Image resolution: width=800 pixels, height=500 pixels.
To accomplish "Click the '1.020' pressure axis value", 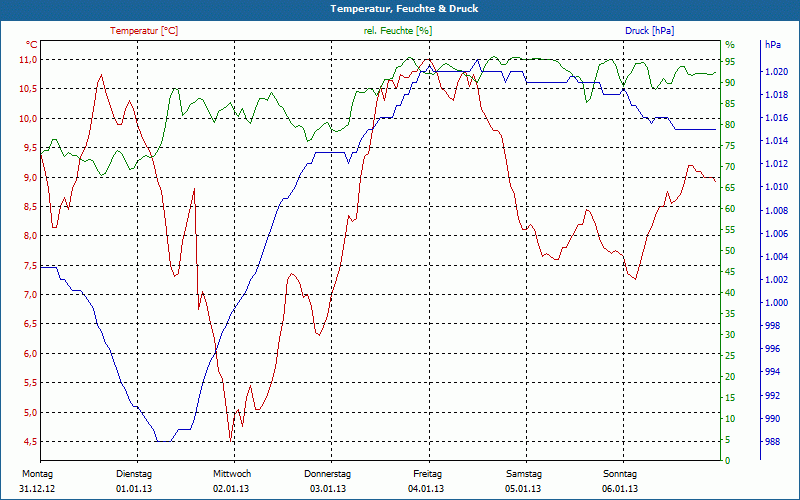I will [776, 72].
